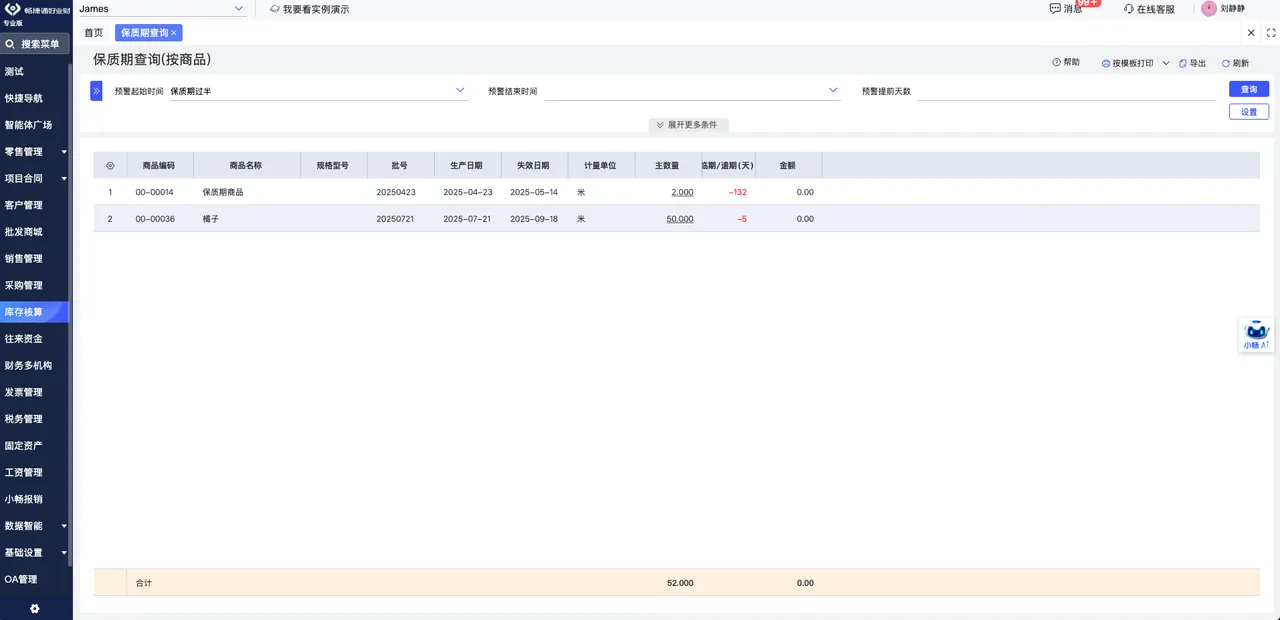Close all tabs with the X icon
The width and height of the screenshot is (1280, 620).
(x=1251, y=33)
